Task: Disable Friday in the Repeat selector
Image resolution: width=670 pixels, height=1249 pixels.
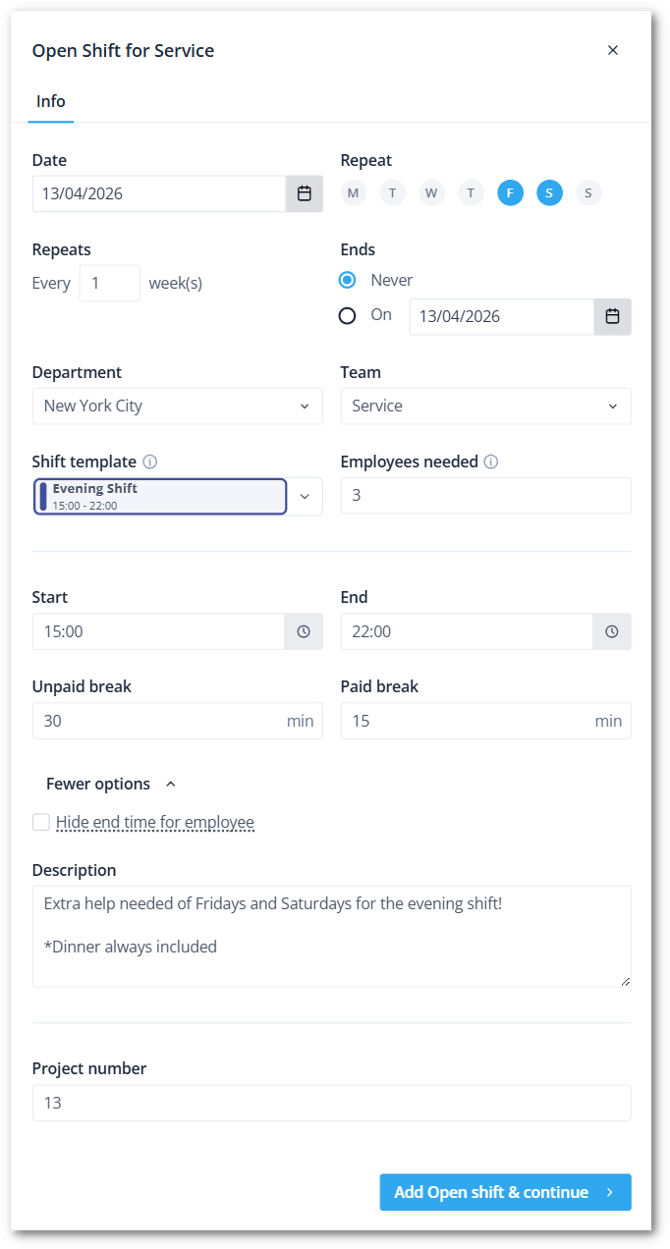Action: coord(510,193)
